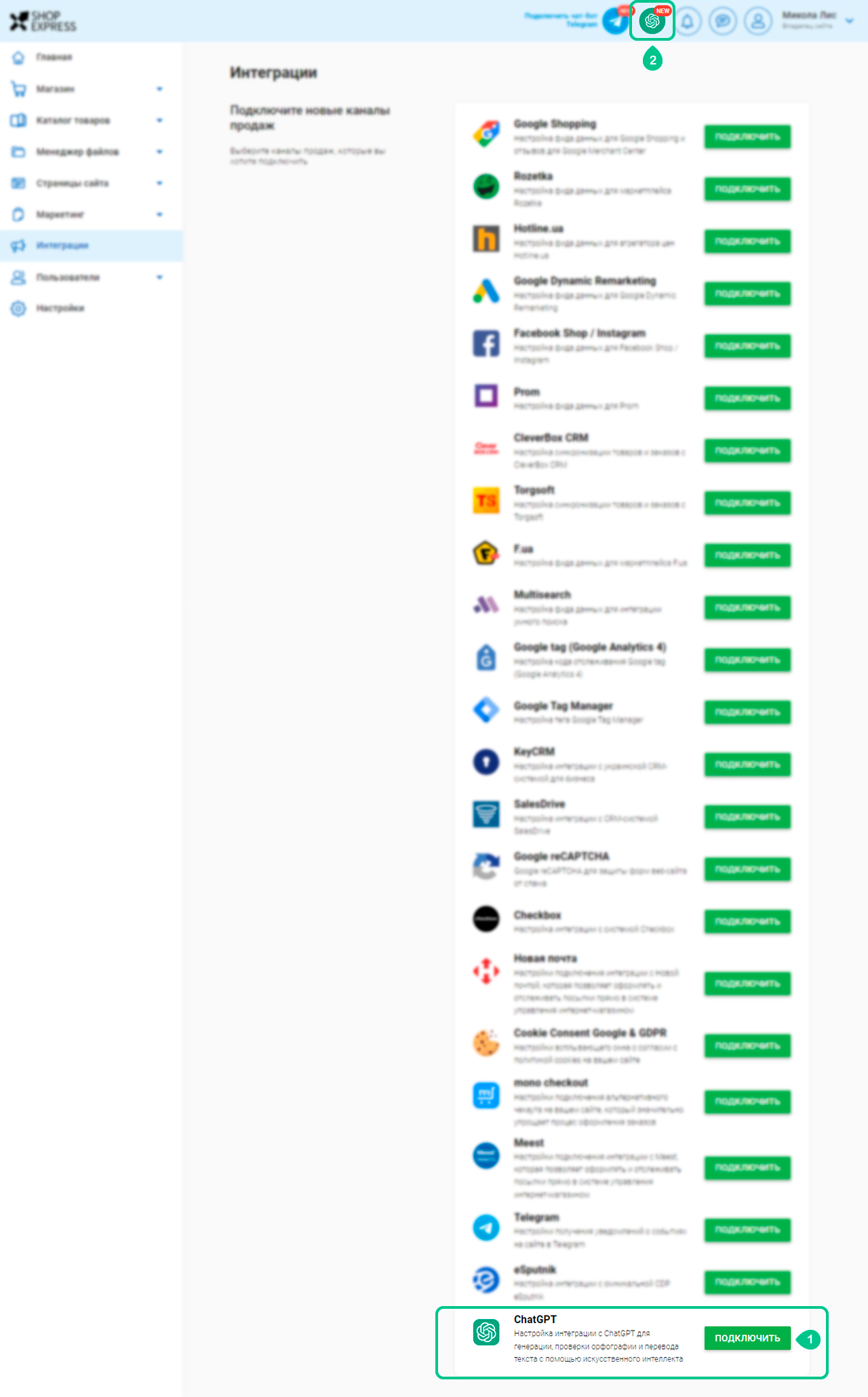Select Интеграции in the sidebar
The height and width of the screenshot is (1397, 868).
[x=92, y=246]
